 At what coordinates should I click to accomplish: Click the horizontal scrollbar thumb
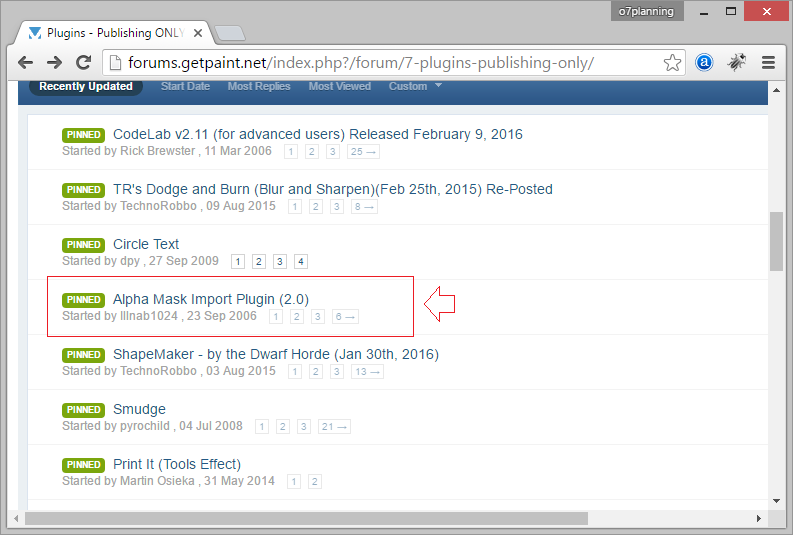click(x=306, y=518)
